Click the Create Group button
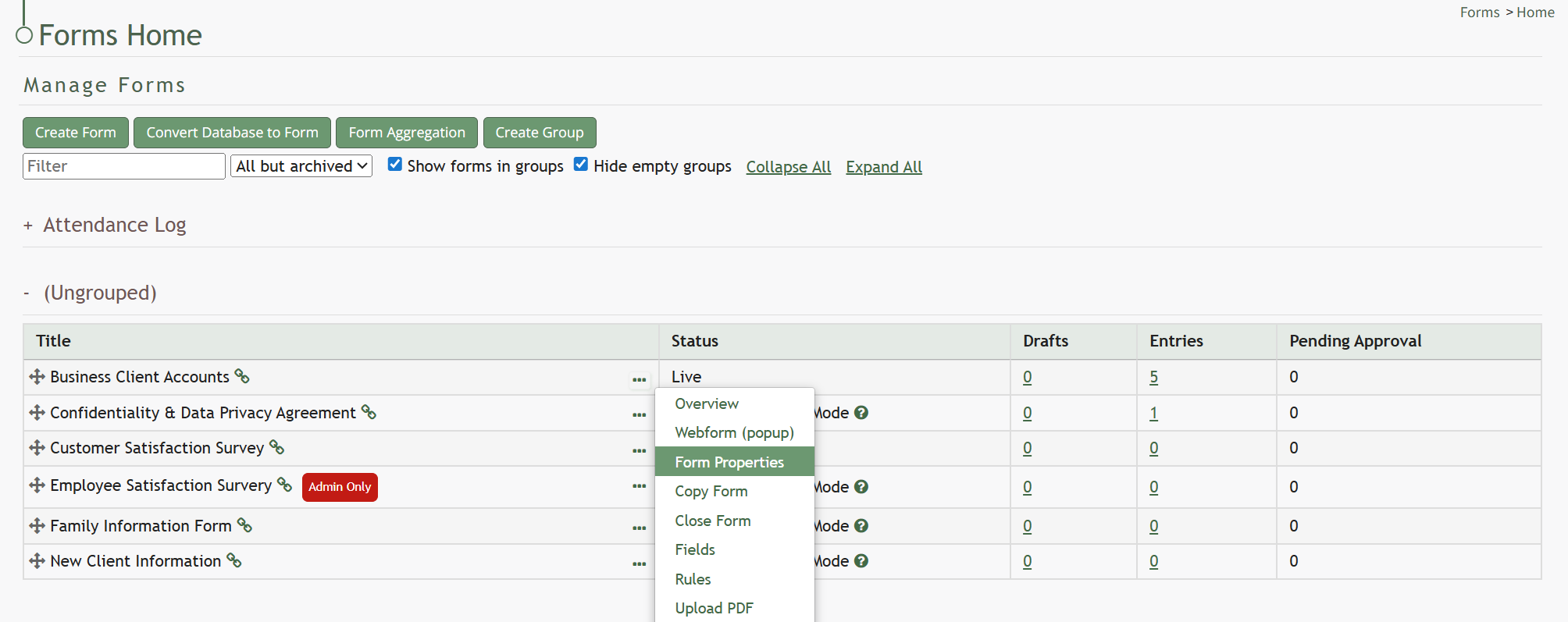Image resolution: width=1568 pixels, height=622 pixels. [x=540, y=133]
